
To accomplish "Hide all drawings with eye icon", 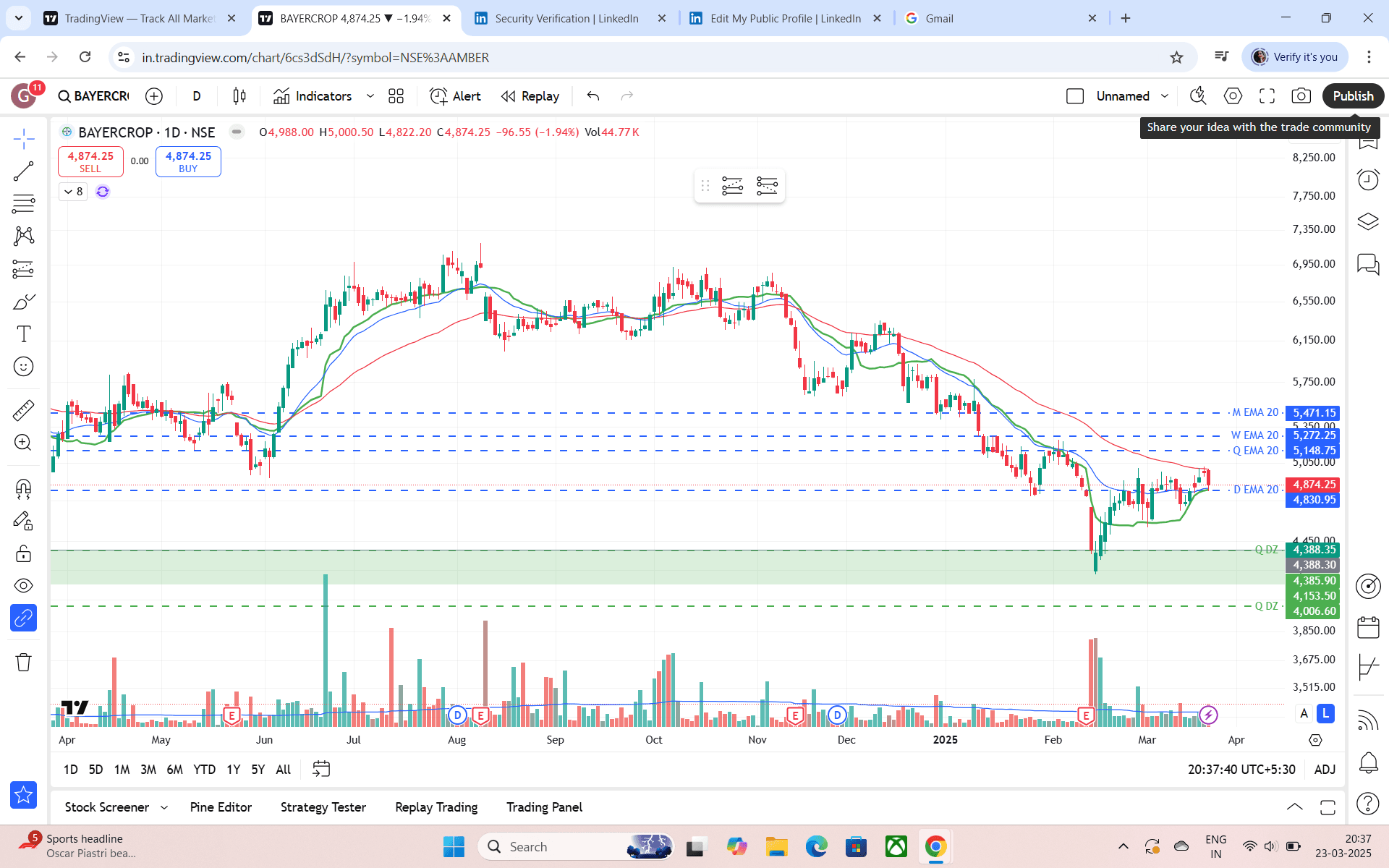I will [23, 586].
